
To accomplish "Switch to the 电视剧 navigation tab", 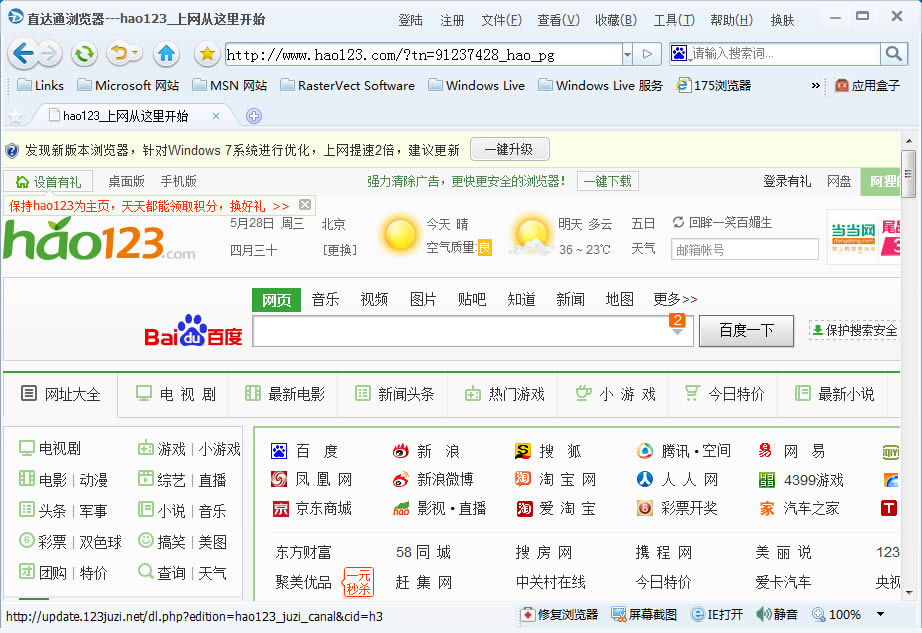I will [176, 394].
